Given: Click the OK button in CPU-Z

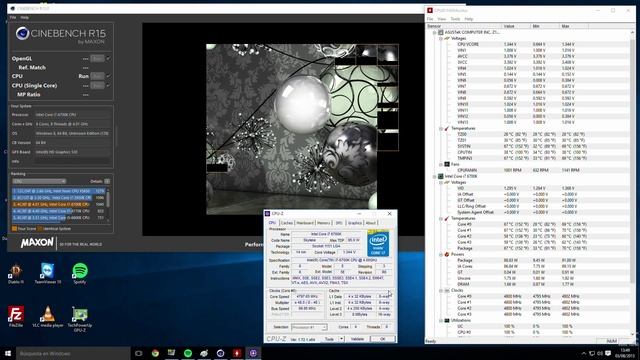Looking at the screenshot, I should pyautogui.click(x=382, y=339).
